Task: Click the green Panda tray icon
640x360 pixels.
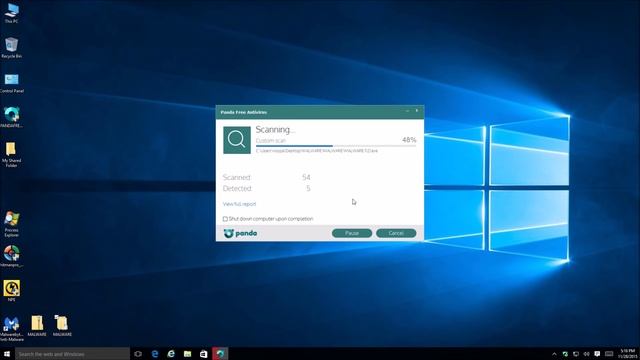Action: [565, 354]
